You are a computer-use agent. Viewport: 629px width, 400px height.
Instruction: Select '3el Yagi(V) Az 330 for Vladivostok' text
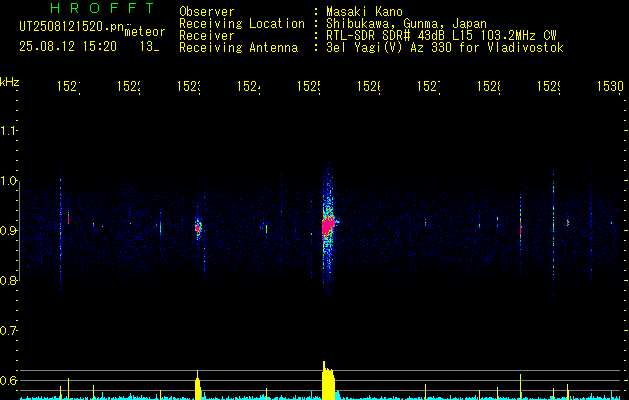point(445,48)
